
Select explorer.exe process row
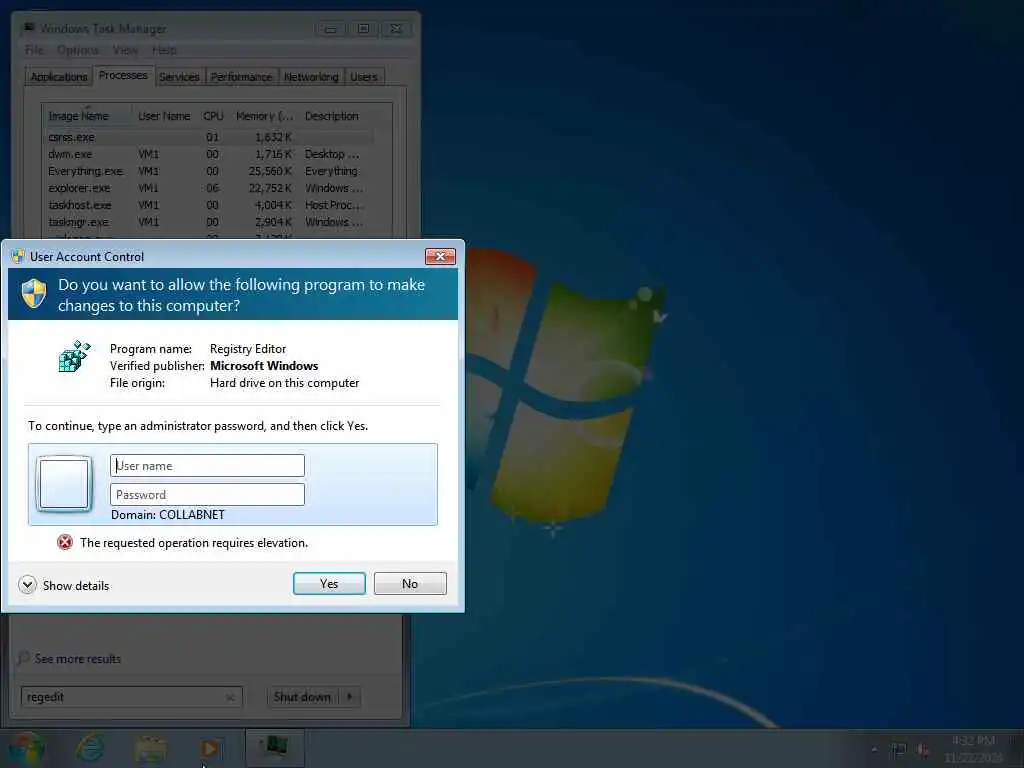pyautogui.click(x=209, y=188)
